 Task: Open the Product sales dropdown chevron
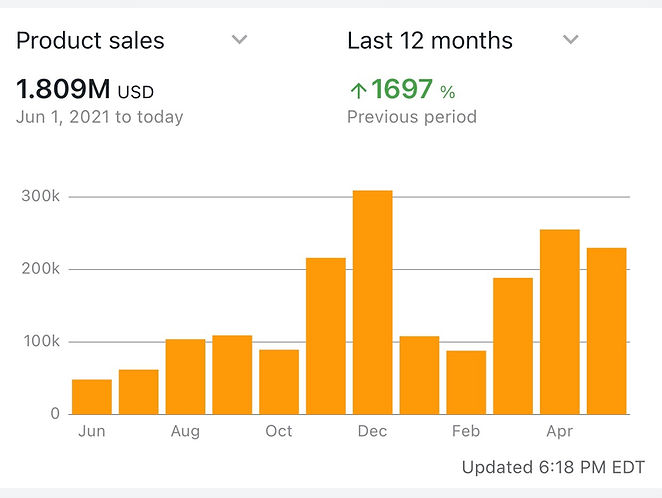[x=239, y=40]
